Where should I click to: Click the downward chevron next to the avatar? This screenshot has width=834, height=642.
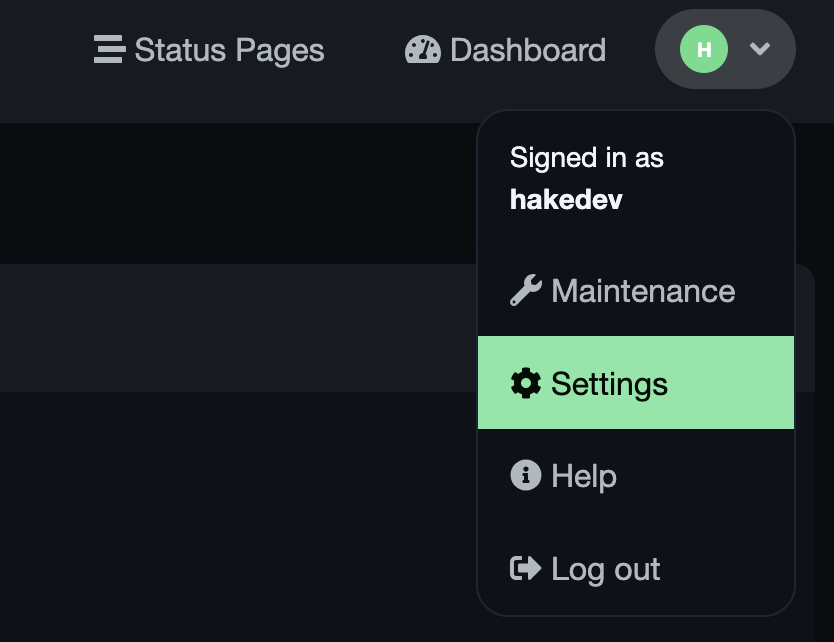tap(761, 48)
